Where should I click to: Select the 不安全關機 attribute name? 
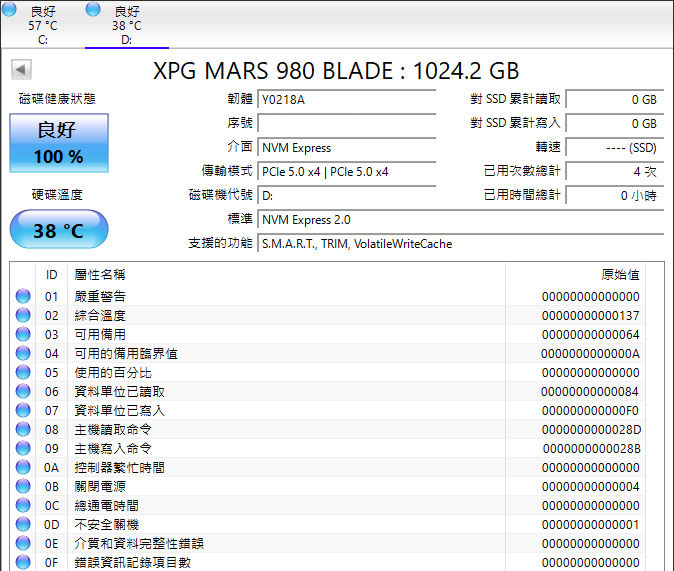[106, 524]
